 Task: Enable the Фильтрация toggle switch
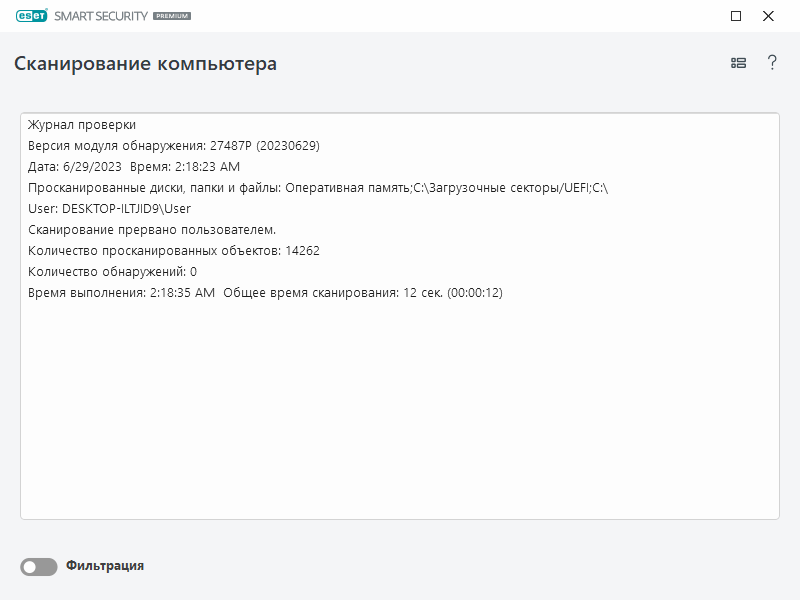[39, 567]
